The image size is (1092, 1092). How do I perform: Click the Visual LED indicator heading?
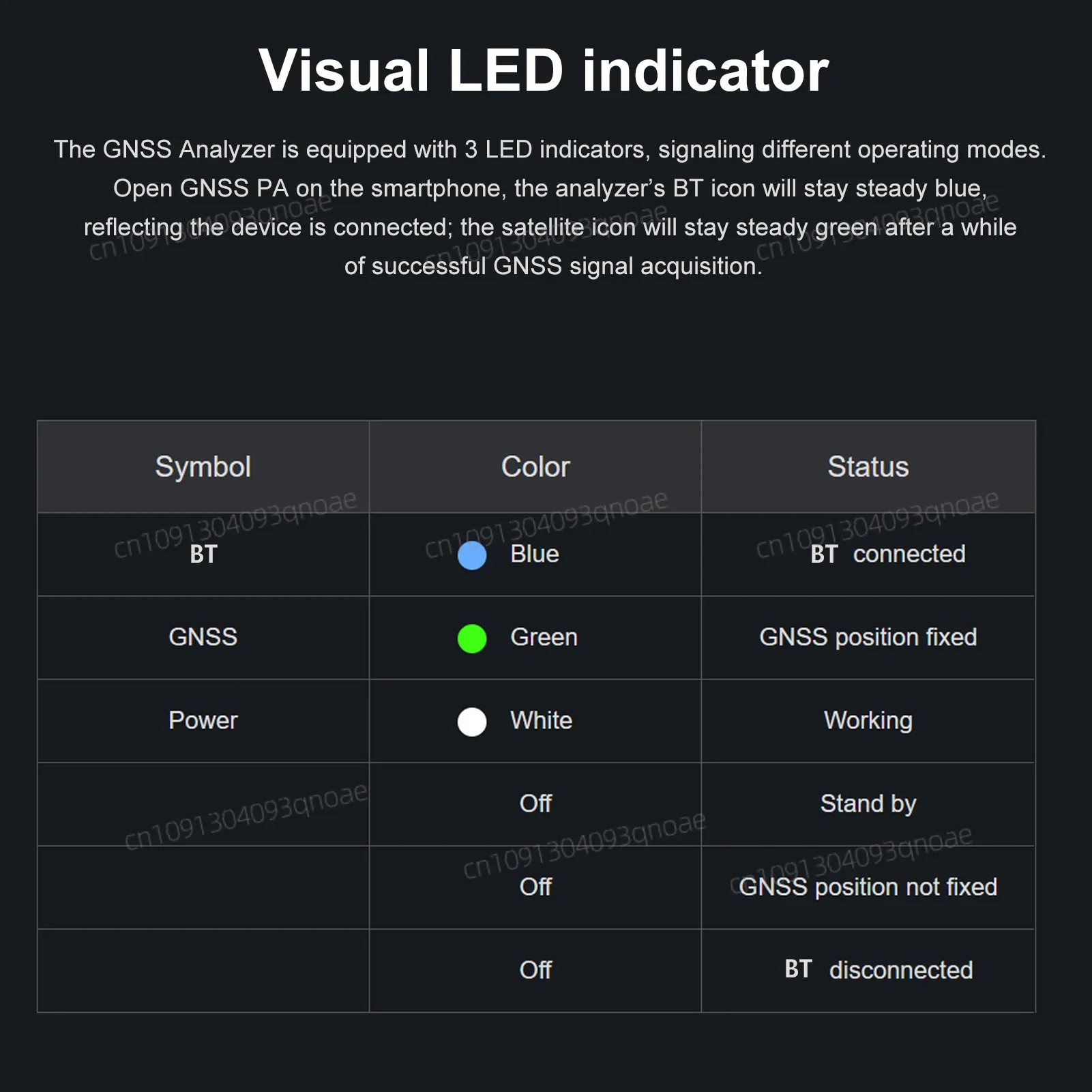[x=544, y=71]
